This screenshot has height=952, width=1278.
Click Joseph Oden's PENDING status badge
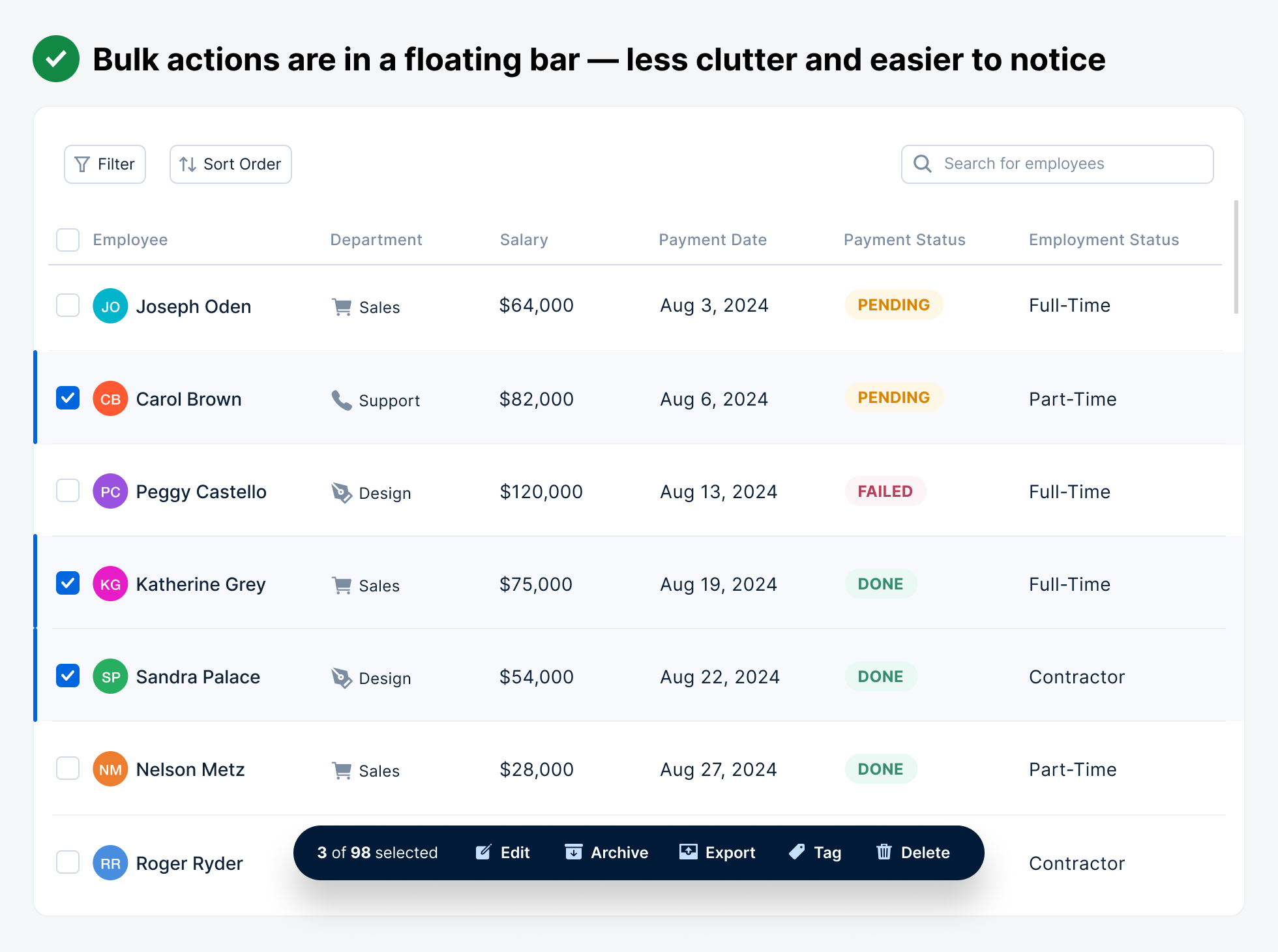click(893, 305)
